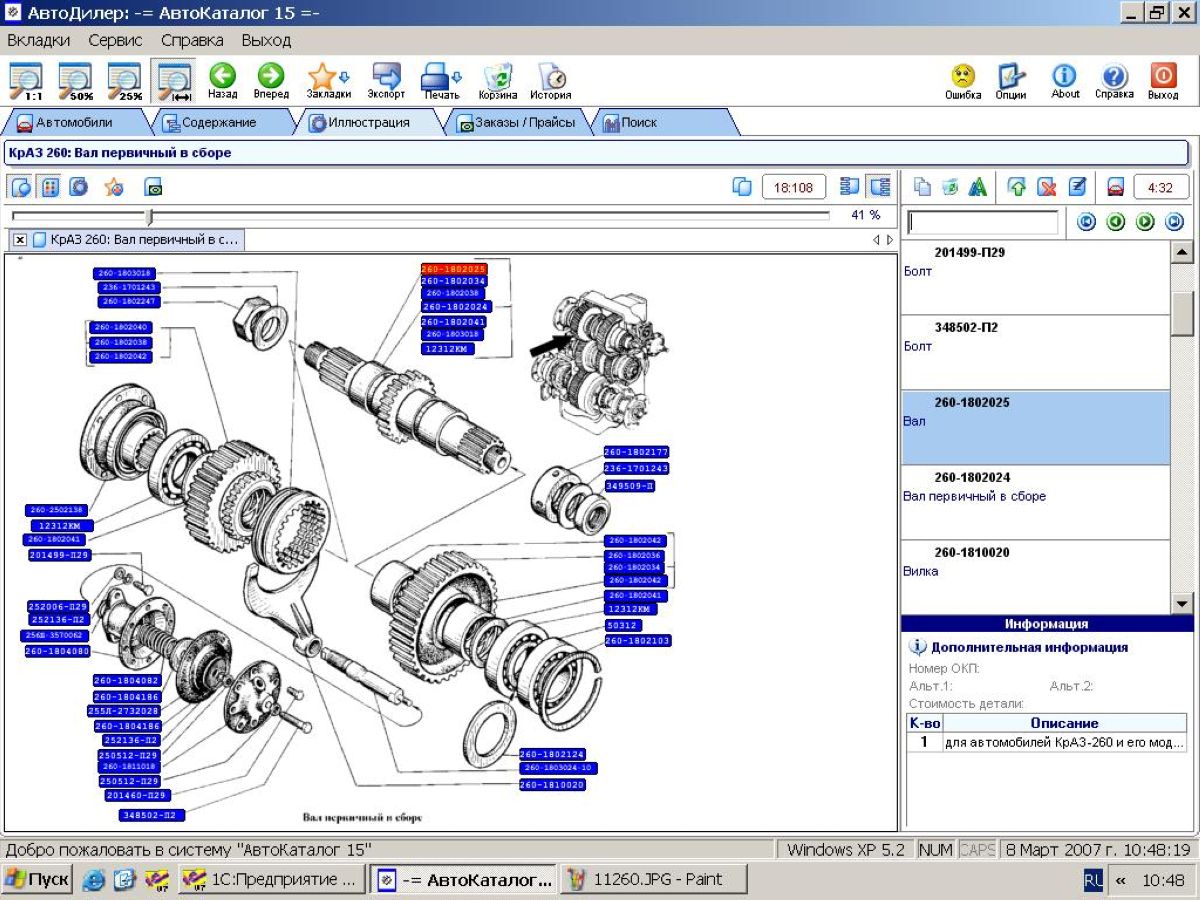This screenshot has width=1200, height=900.
Task: Open the Справка menu in menu bar
Action: (x=192, y=41)
